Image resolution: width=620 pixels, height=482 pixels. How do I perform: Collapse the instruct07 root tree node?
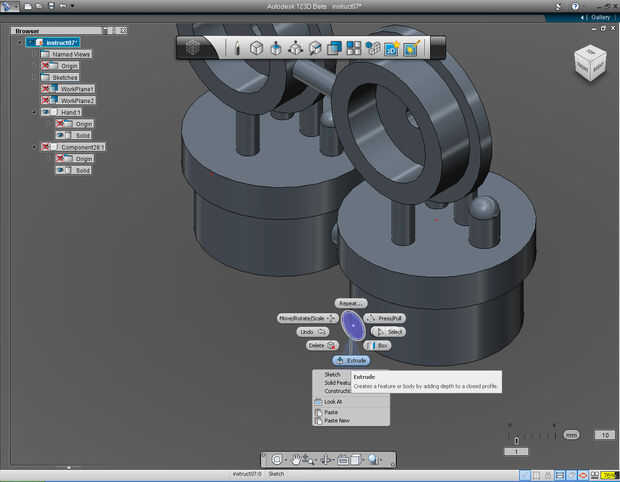[x=20, y=42]
